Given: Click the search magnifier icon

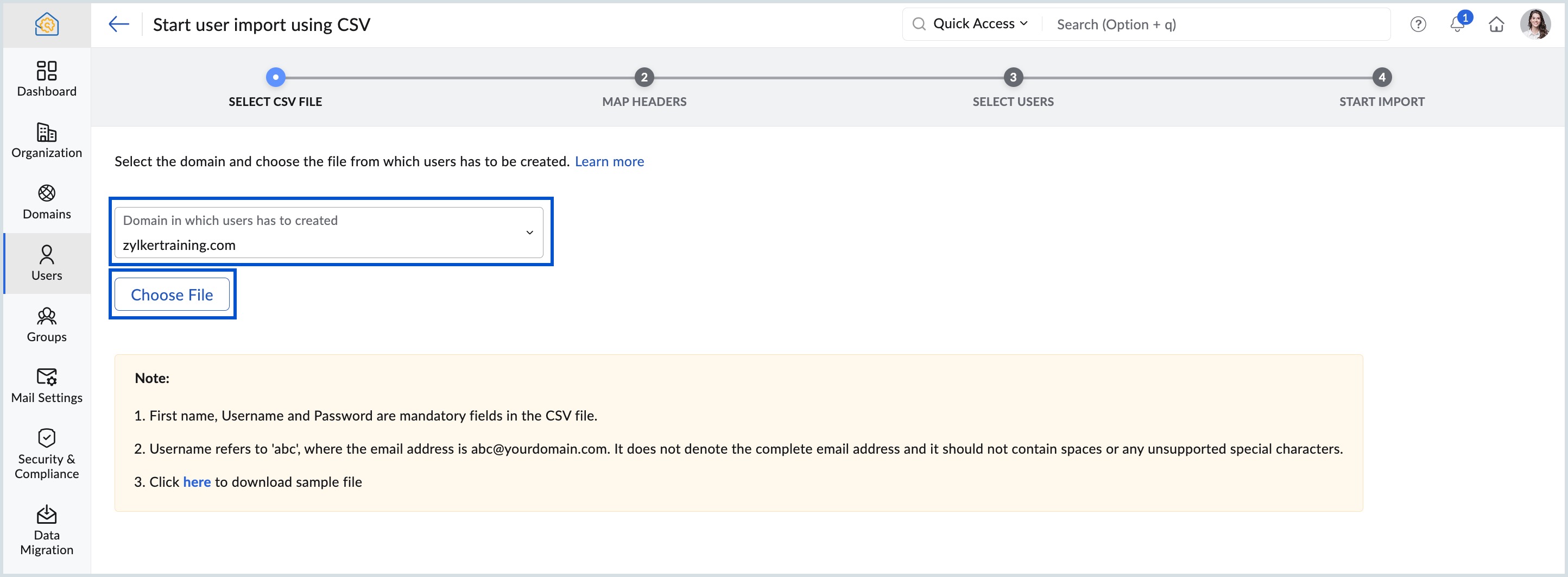Looking at the screenshot, I should [x=919, y=24].
